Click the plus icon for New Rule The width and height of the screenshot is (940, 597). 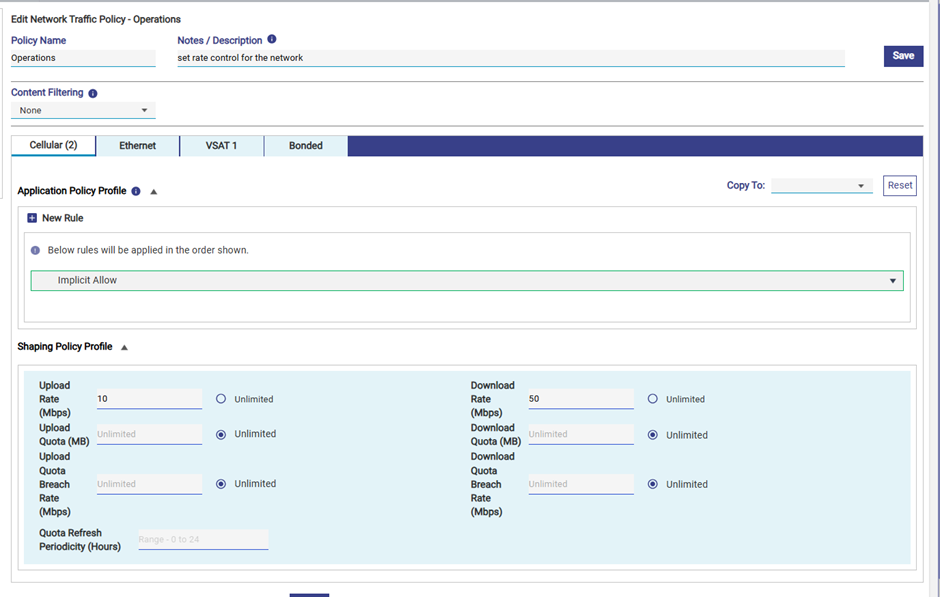(x=32, y=218)
